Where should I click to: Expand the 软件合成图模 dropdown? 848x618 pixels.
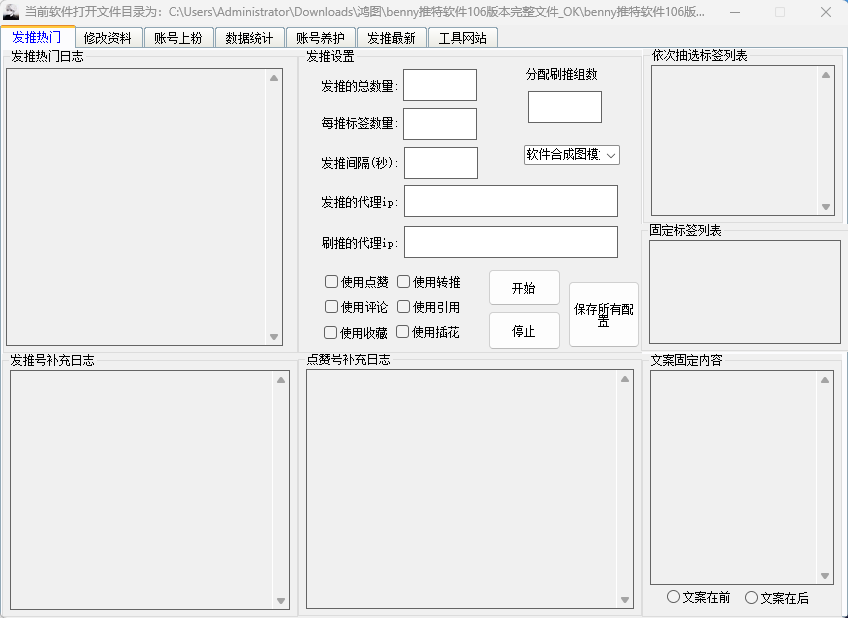pos(572,155)
